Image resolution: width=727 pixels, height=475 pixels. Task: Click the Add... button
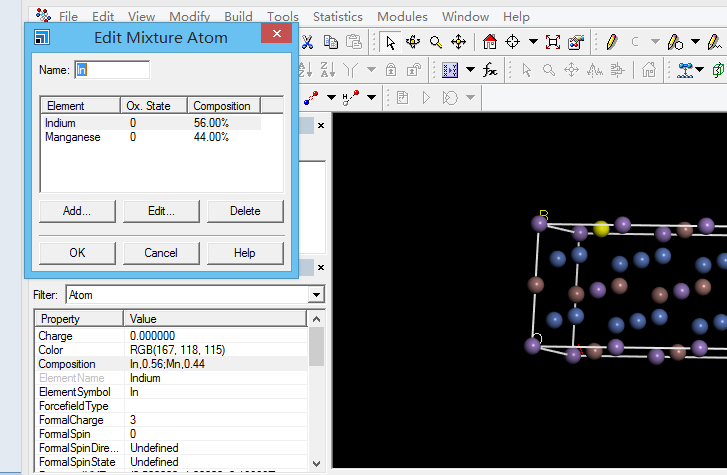coord(77,211)
